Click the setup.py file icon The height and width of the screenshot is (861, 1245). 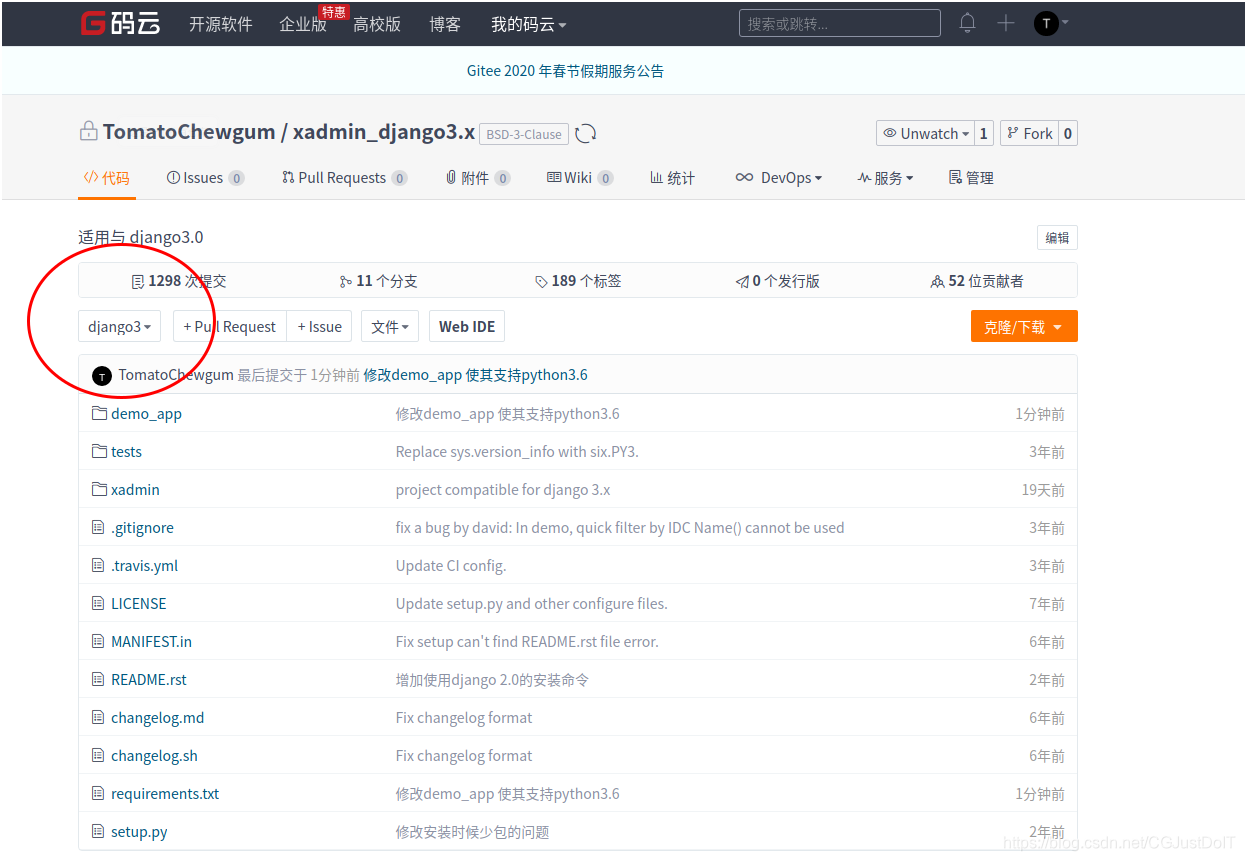[x=98, y=831]
